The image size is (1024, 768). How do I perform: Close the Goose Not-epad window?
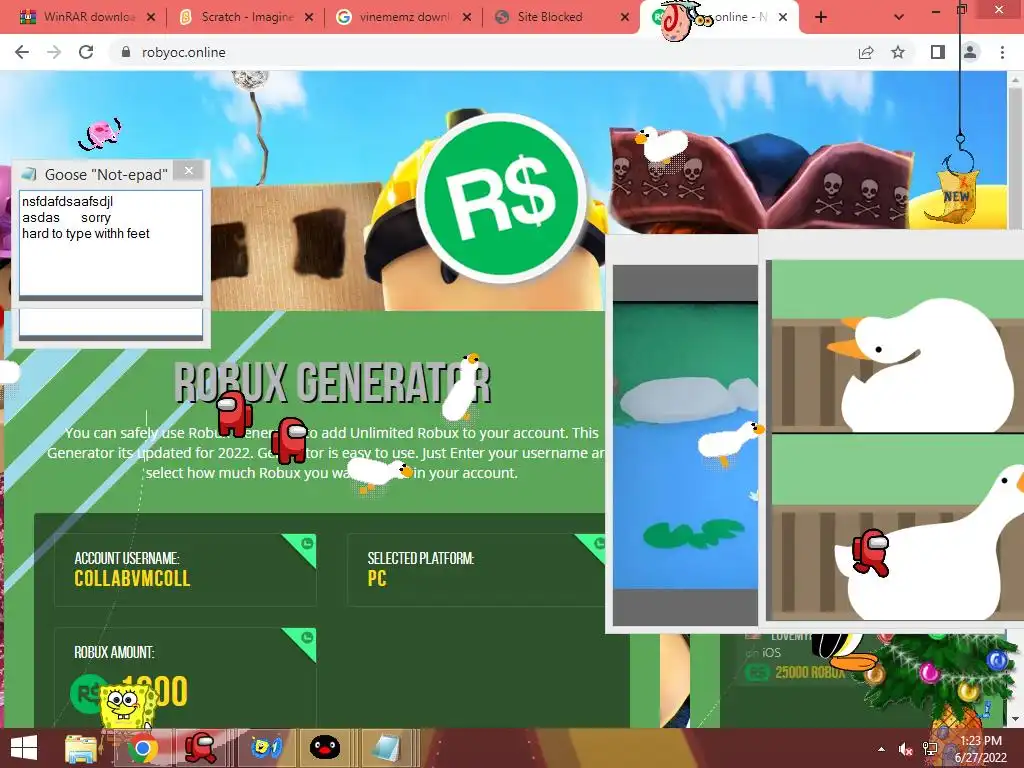coord(189,171)
